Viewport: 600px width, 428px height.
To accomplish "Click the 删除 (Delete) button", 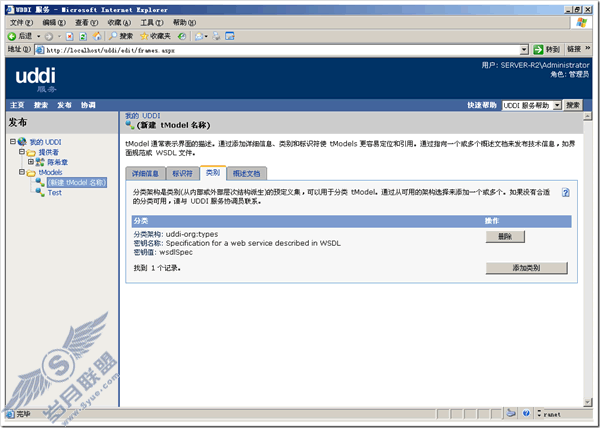I will tap(505, 237).
